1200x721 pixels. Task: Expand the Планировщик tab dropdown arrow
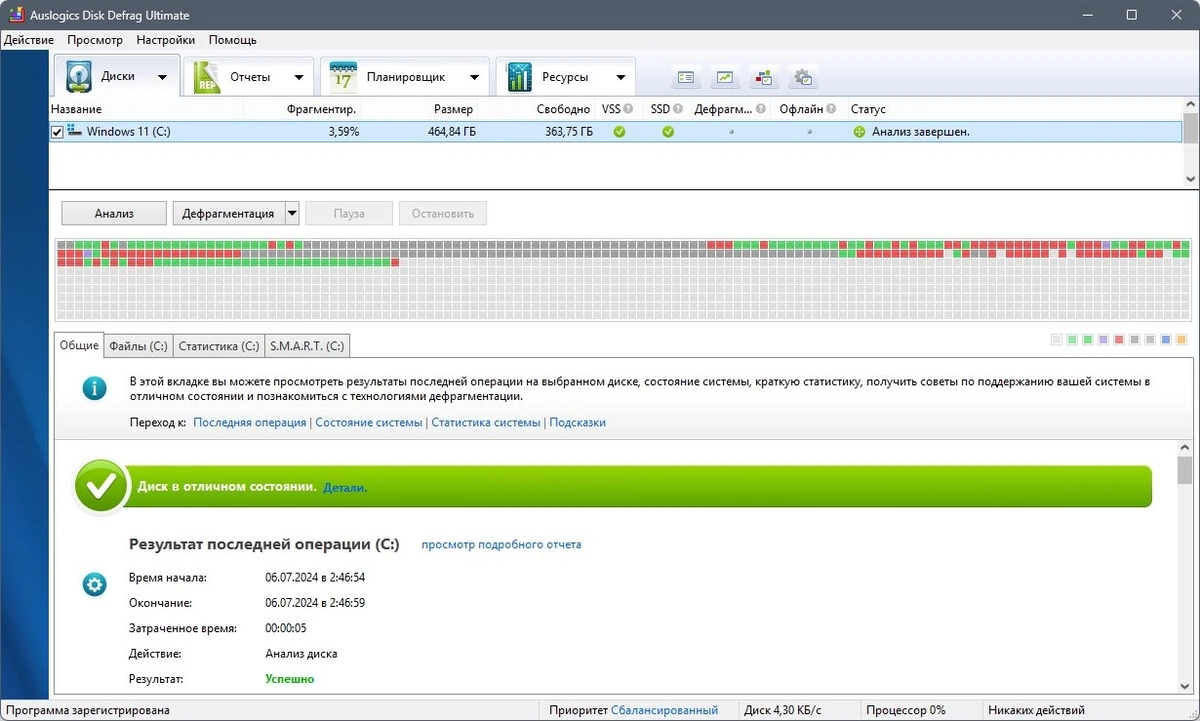point(474,77)
